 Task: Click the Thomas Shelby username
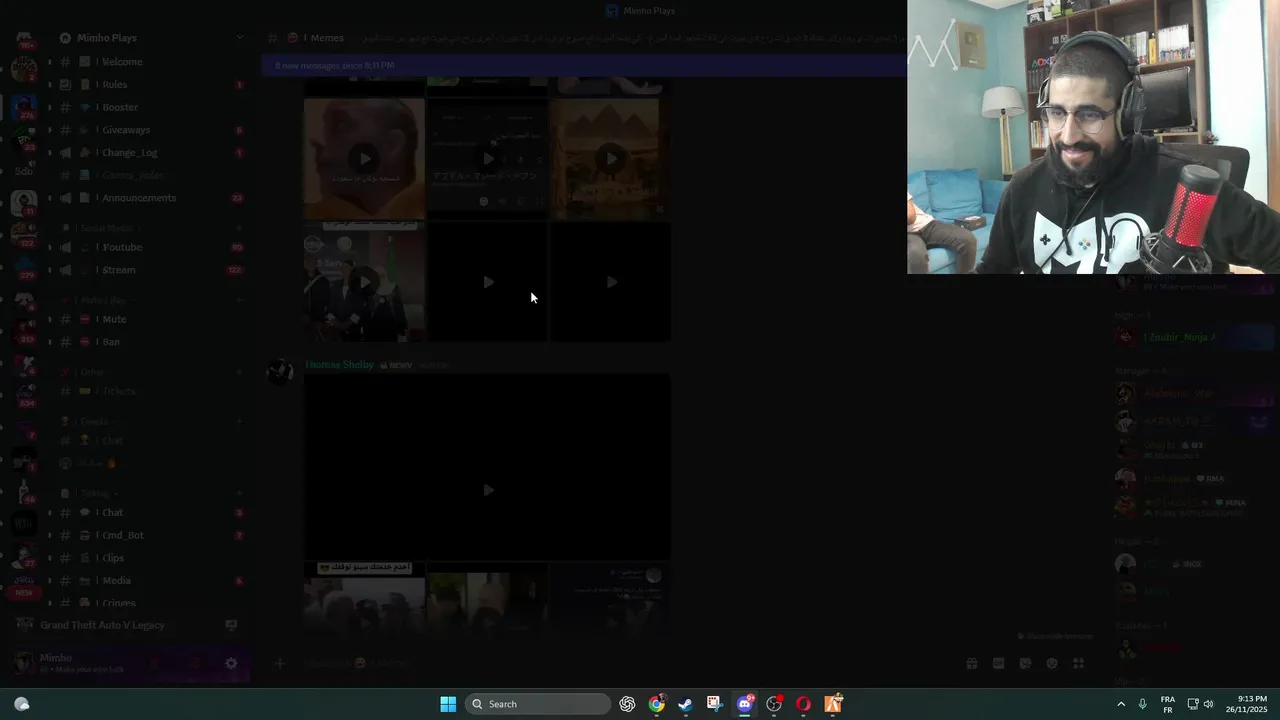click(339, 365)
